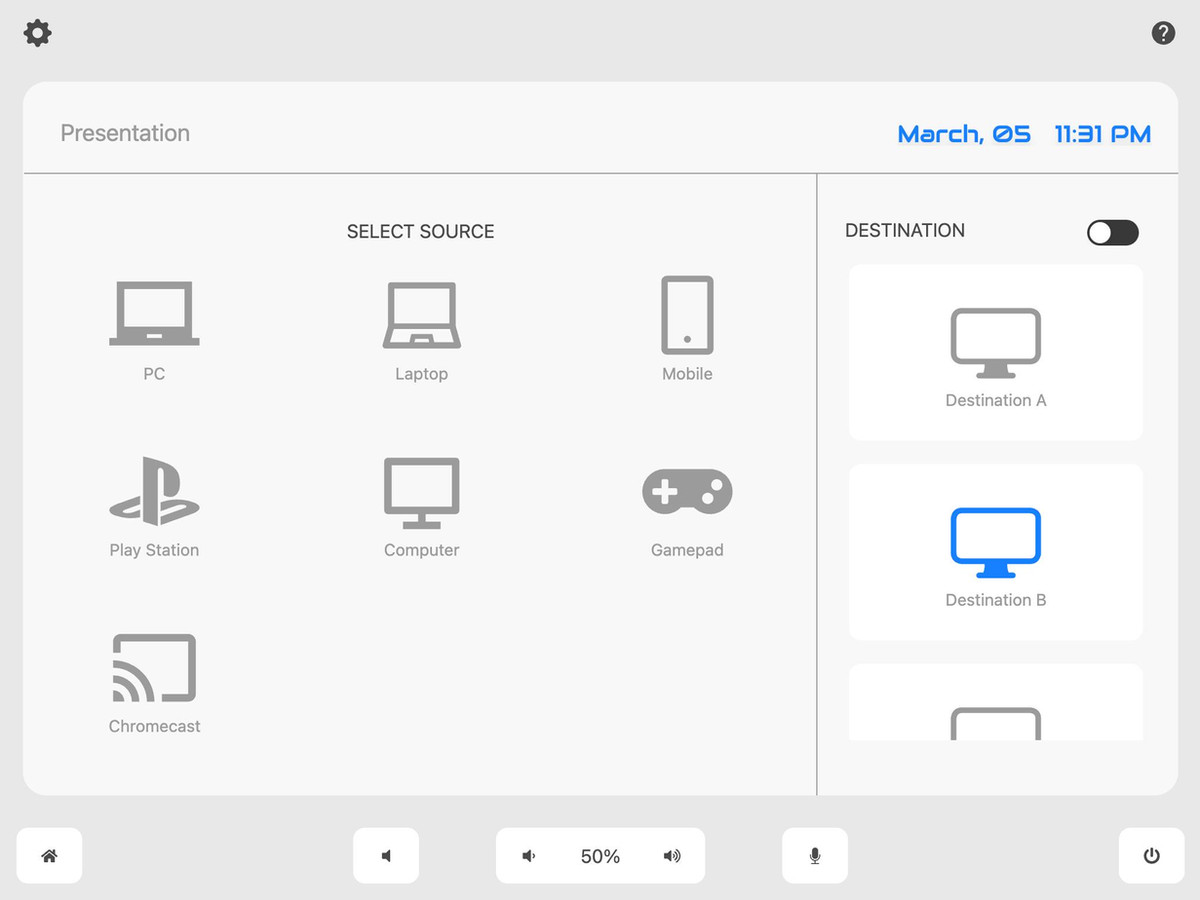Toggle the microphone on or off
Screen dimensions: 1200x900
pos(815,855)
